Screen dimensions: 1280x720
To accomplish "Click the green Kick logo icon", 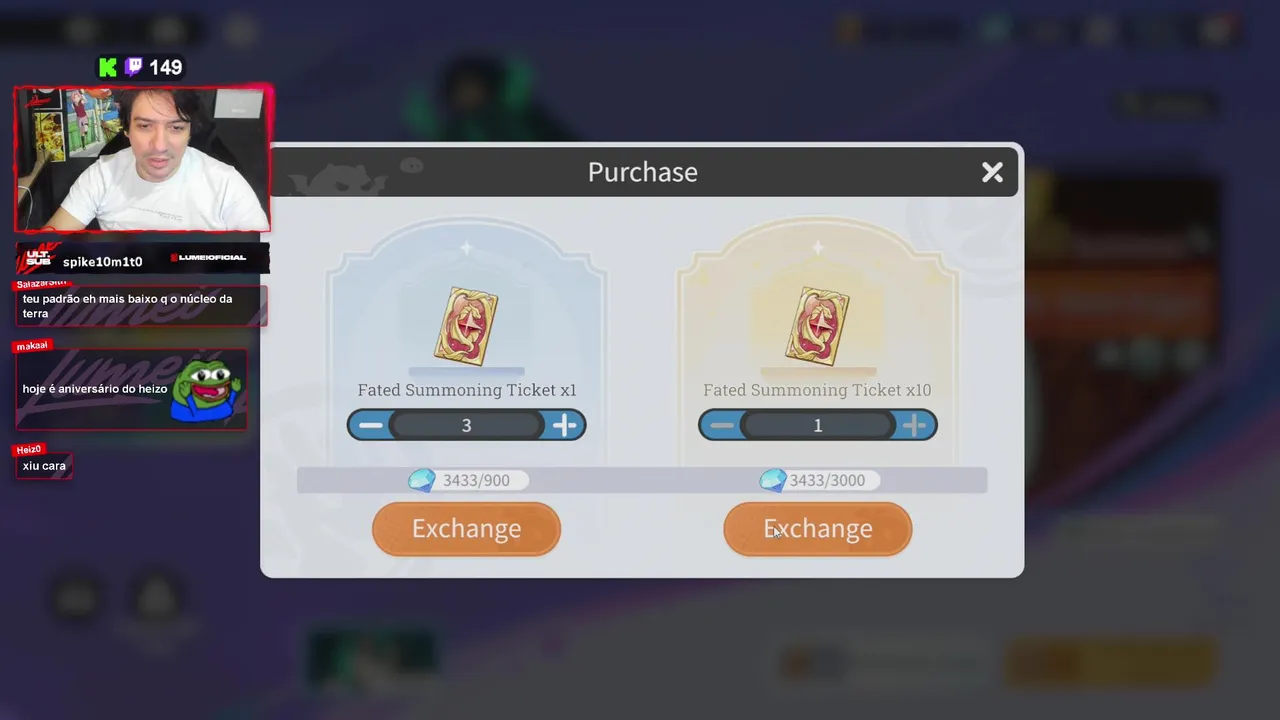I will [108, 67].
